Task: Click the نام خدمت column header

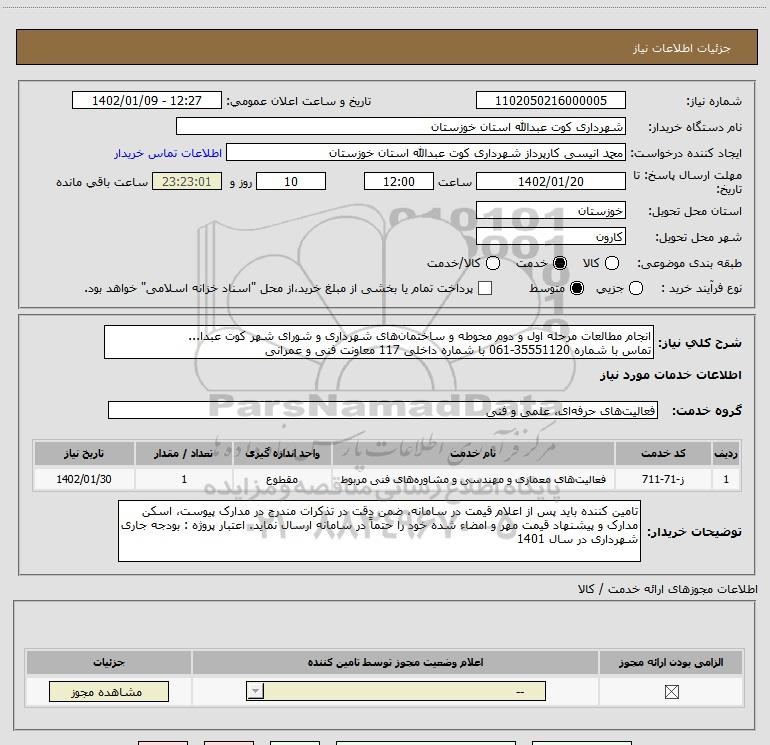Action: (x=473, y=453)
